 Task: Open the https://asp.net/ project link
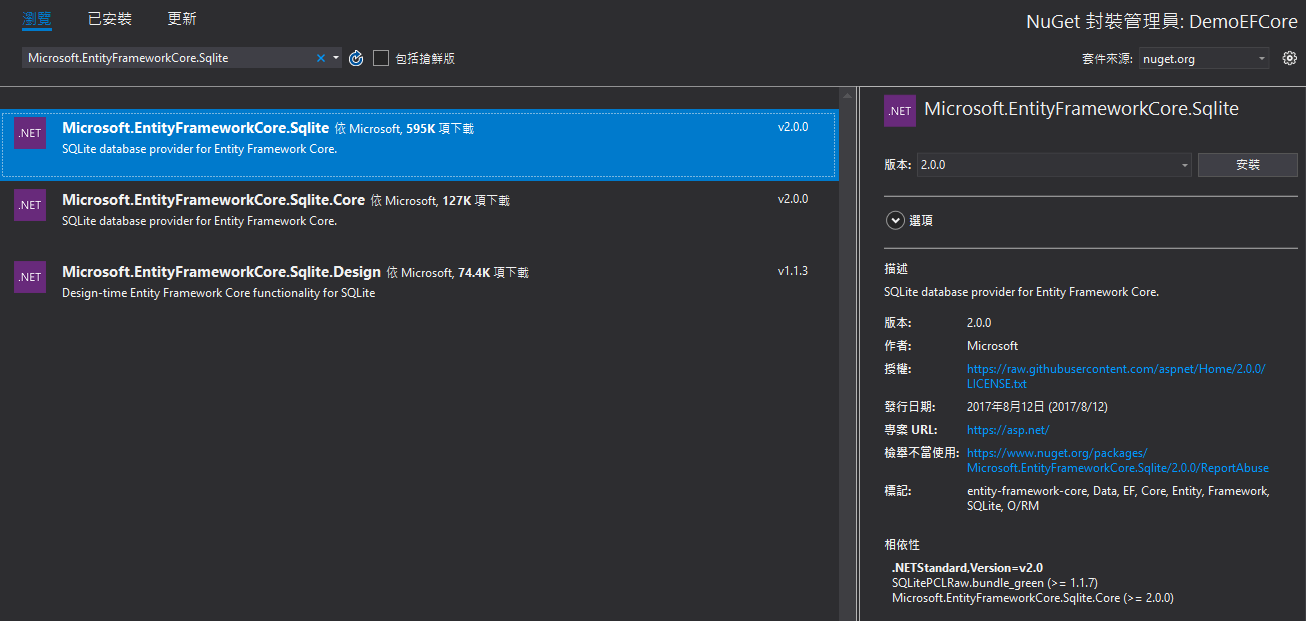point(1008,430)
